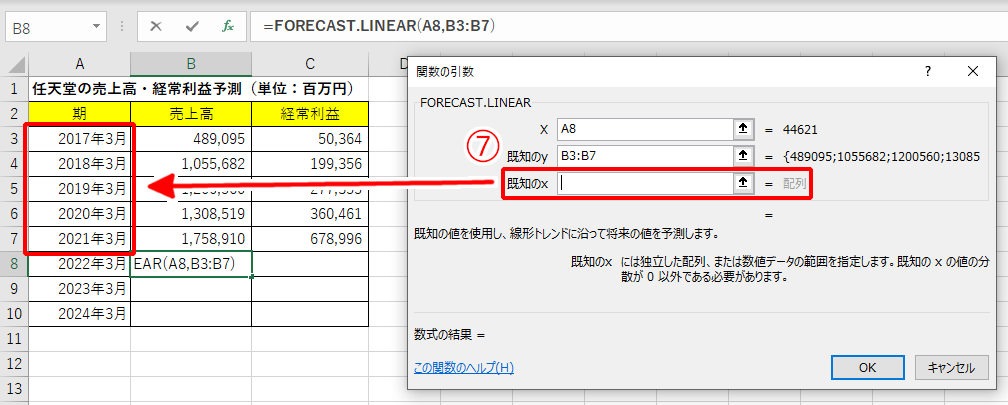Click the キャンセル button

951,368
